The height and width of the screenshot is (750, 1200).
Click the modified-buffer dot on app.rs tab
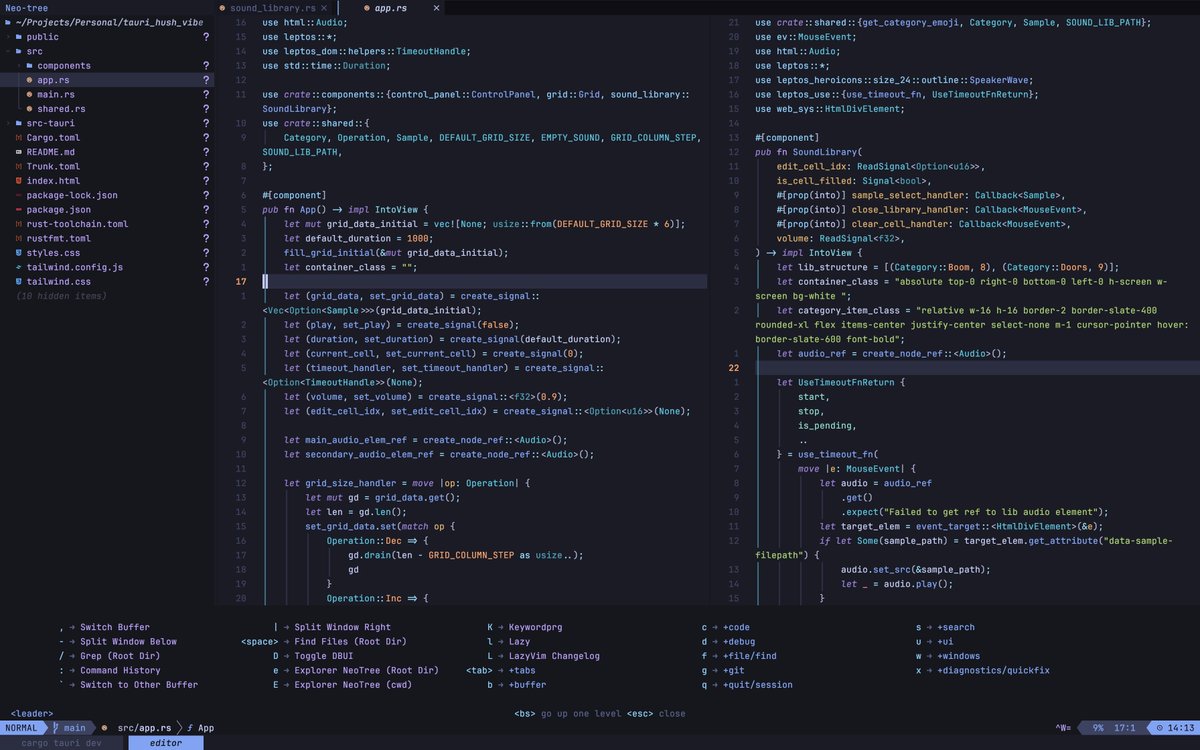point(369,7)
